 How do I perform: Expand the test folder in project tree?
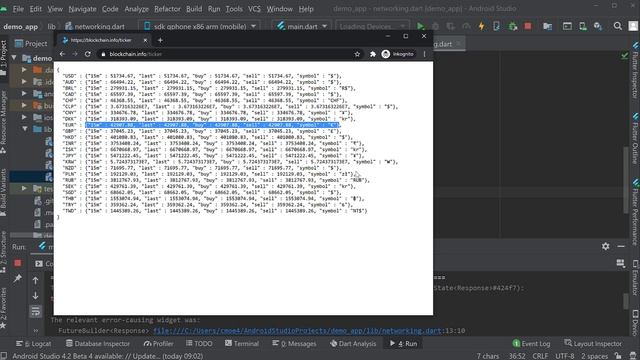[24, 188]
